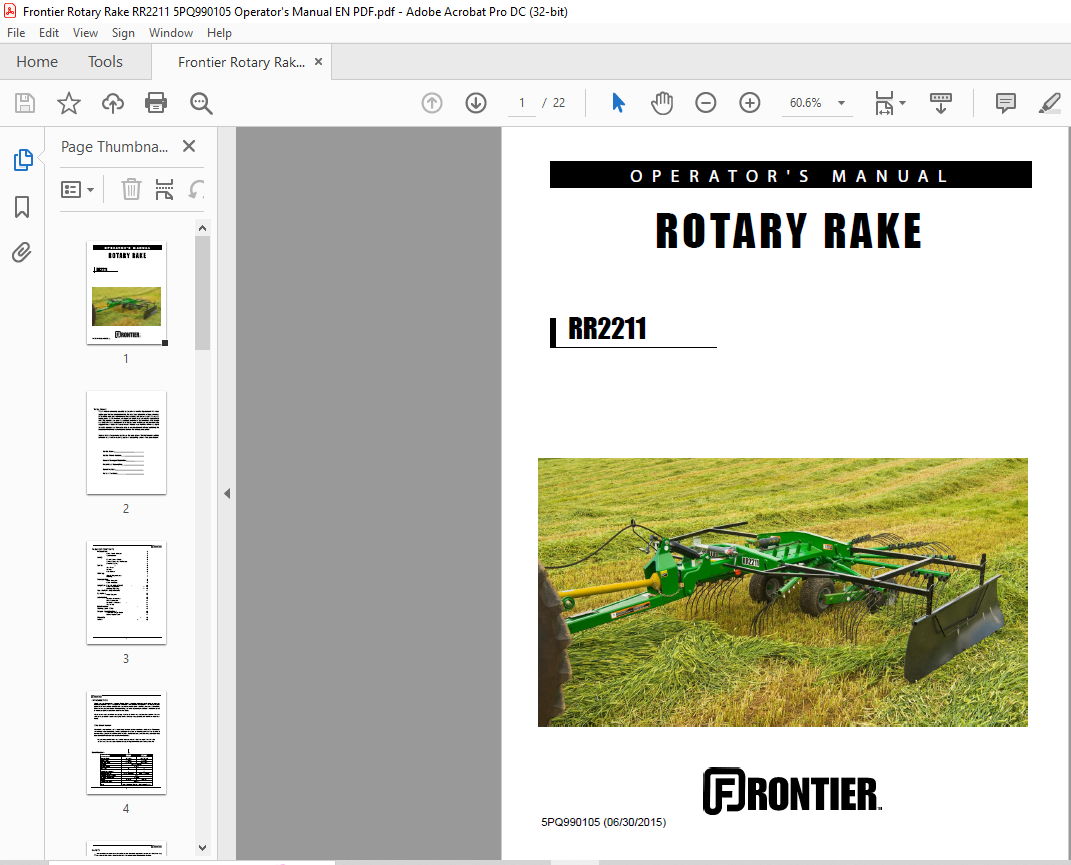
Task: Click the thumbnail panel scrollbar handle
Action: click(202, 293)
